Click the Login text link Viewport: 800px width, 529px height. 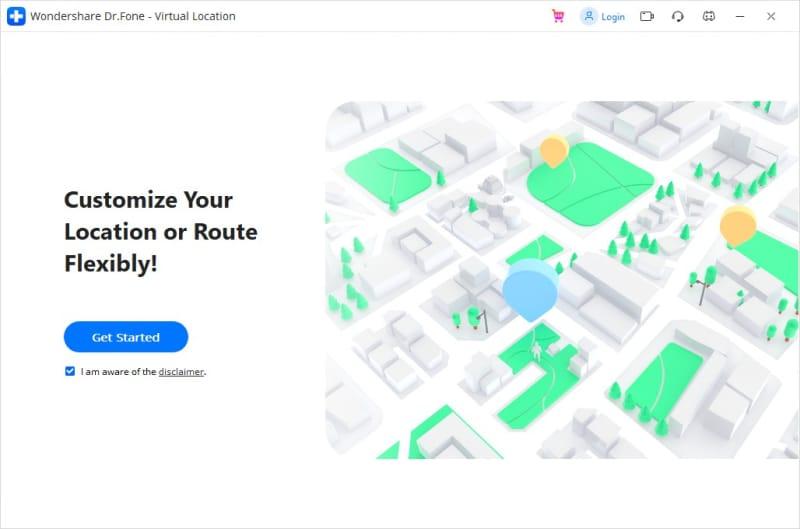tap(613, 17)
